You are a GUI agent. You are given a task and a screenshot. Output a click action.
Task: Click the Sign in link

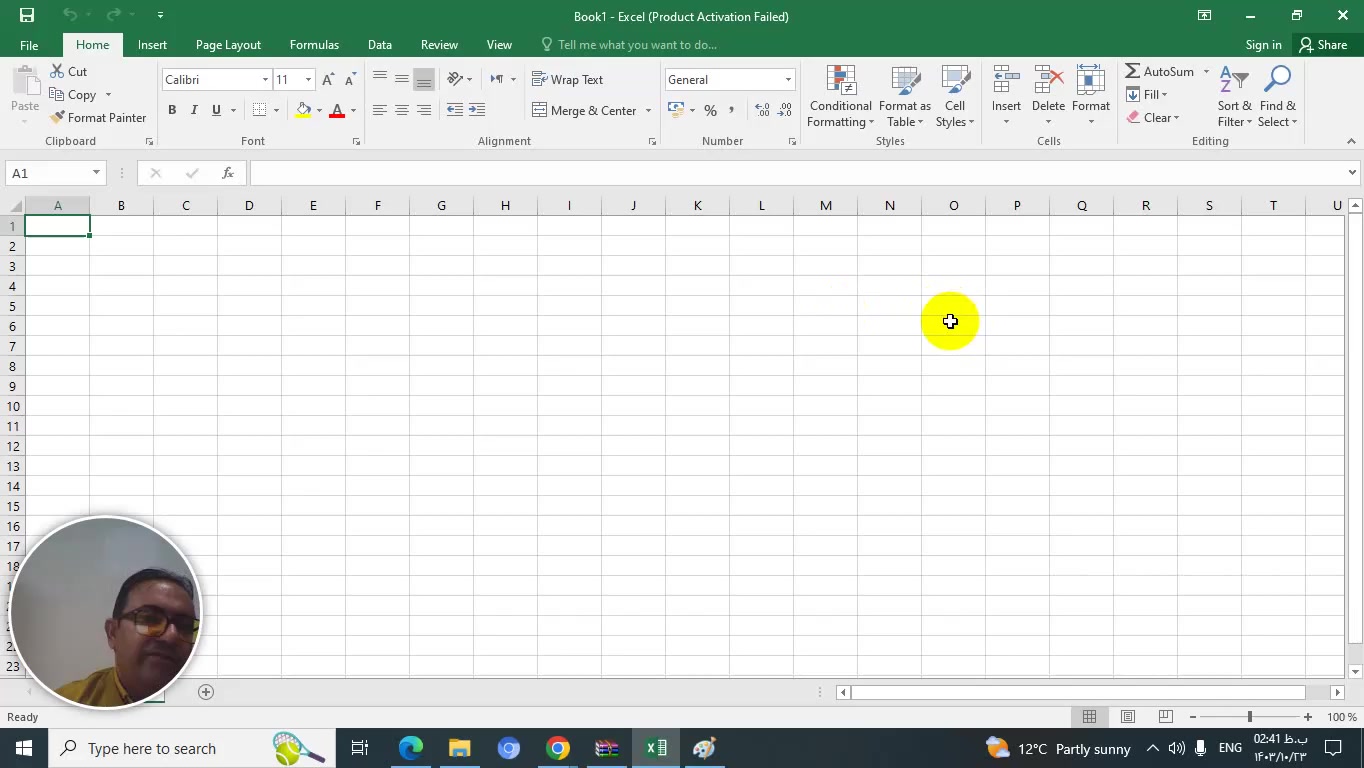click(1263, 45)
